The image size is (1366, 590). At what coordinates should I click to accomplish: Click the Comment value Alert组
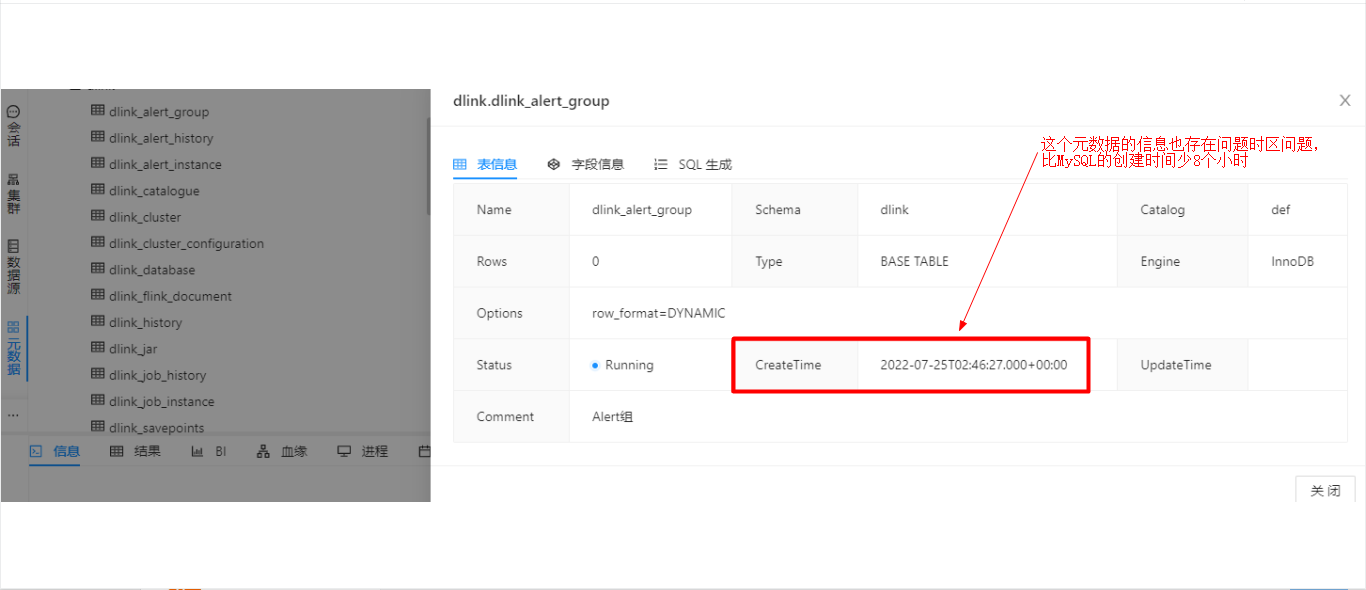612,417
